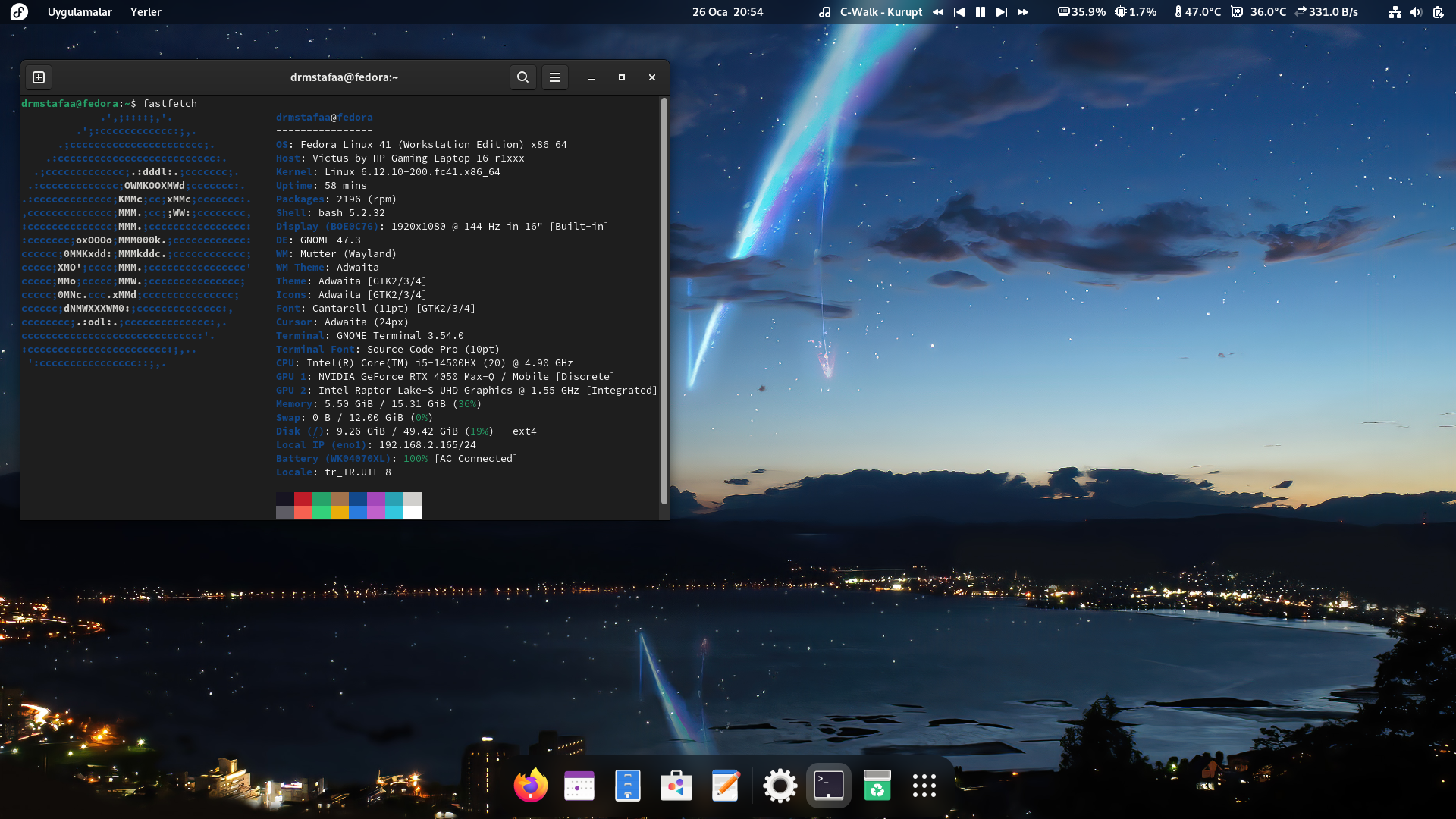
Task: Open Settings gear in dock
Action: 780,786
